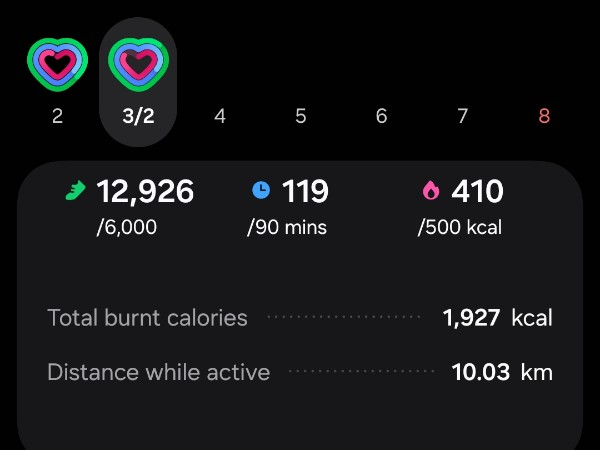Image resolution: width=600 pixels, height=450 pixels.
Task: Switch to day 4
Action: click(x=220, y=116)
